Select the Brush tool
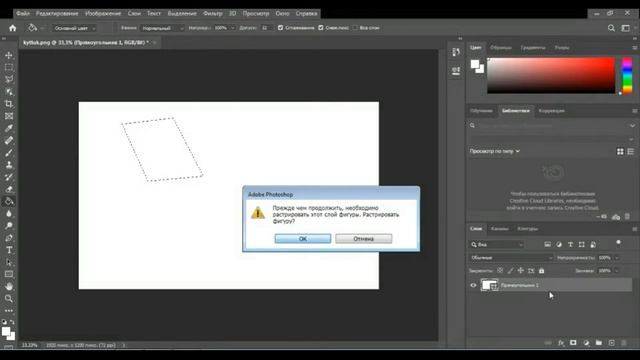The width and height of the screenshot is (640, 360). point(9,153)
